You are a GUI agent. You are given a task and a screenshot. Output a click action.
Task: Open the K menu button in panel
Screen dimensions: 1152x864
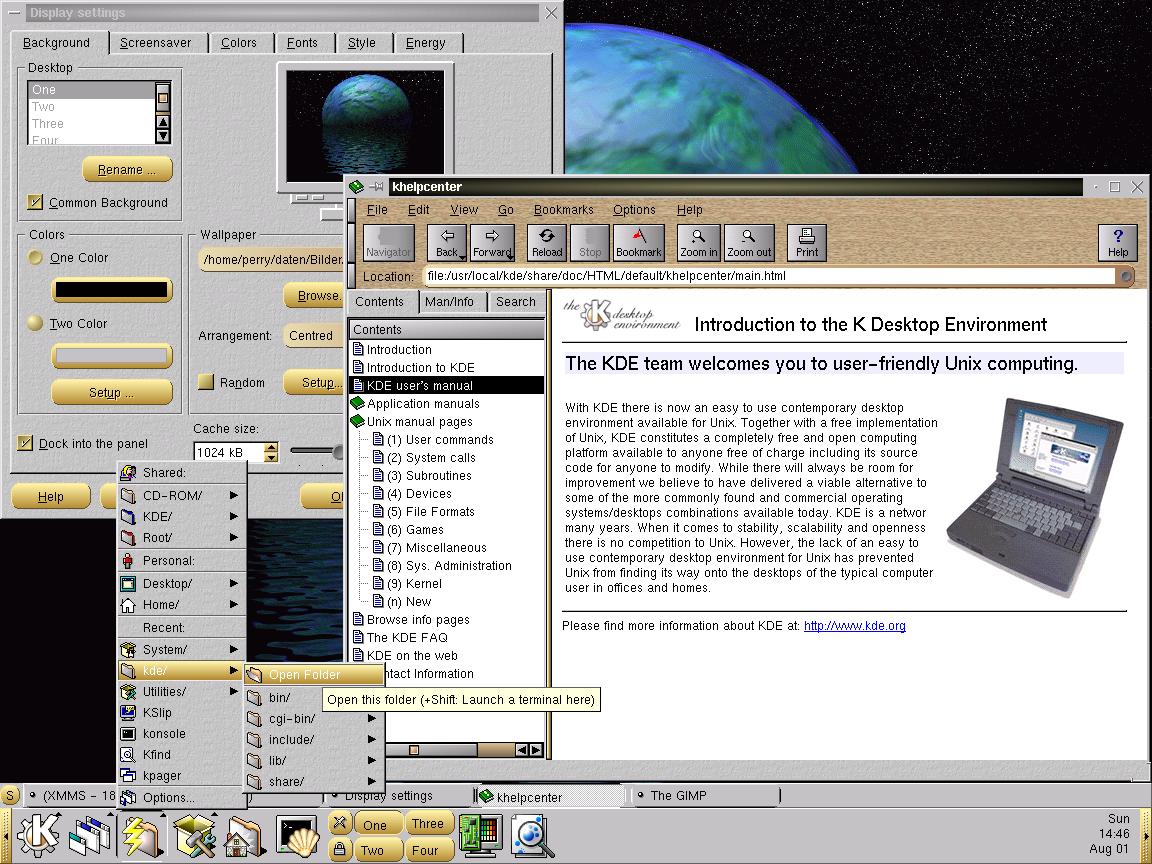[x=37, y=834]
